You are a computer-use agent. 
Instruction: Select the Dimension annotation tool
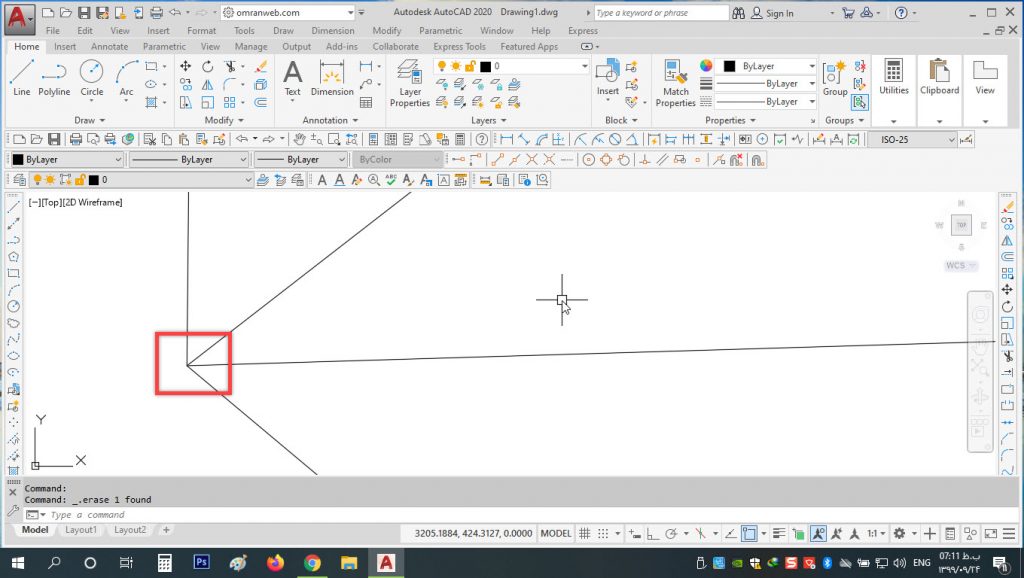(332, 77)
